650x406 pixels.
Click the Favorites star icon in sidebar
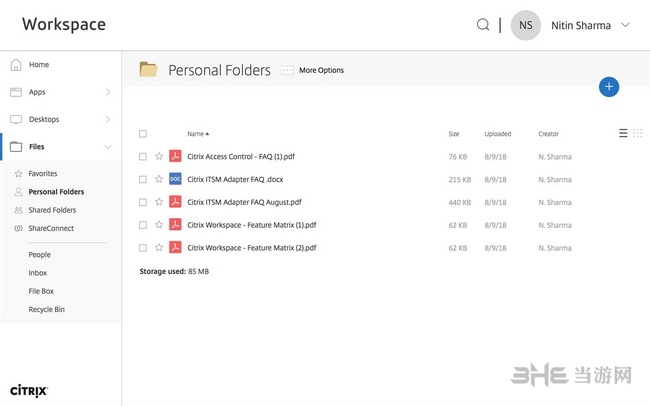(x=18, y=173)
